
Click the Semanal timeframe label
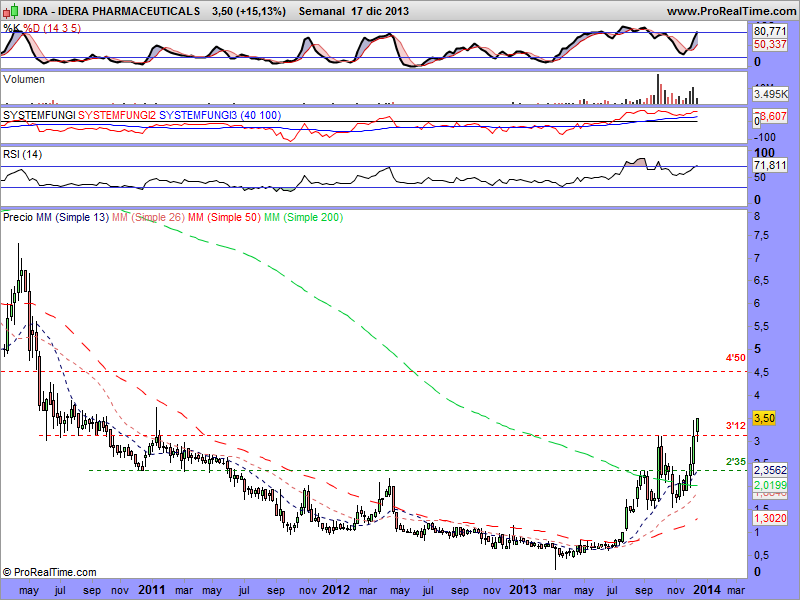point(322,11)
